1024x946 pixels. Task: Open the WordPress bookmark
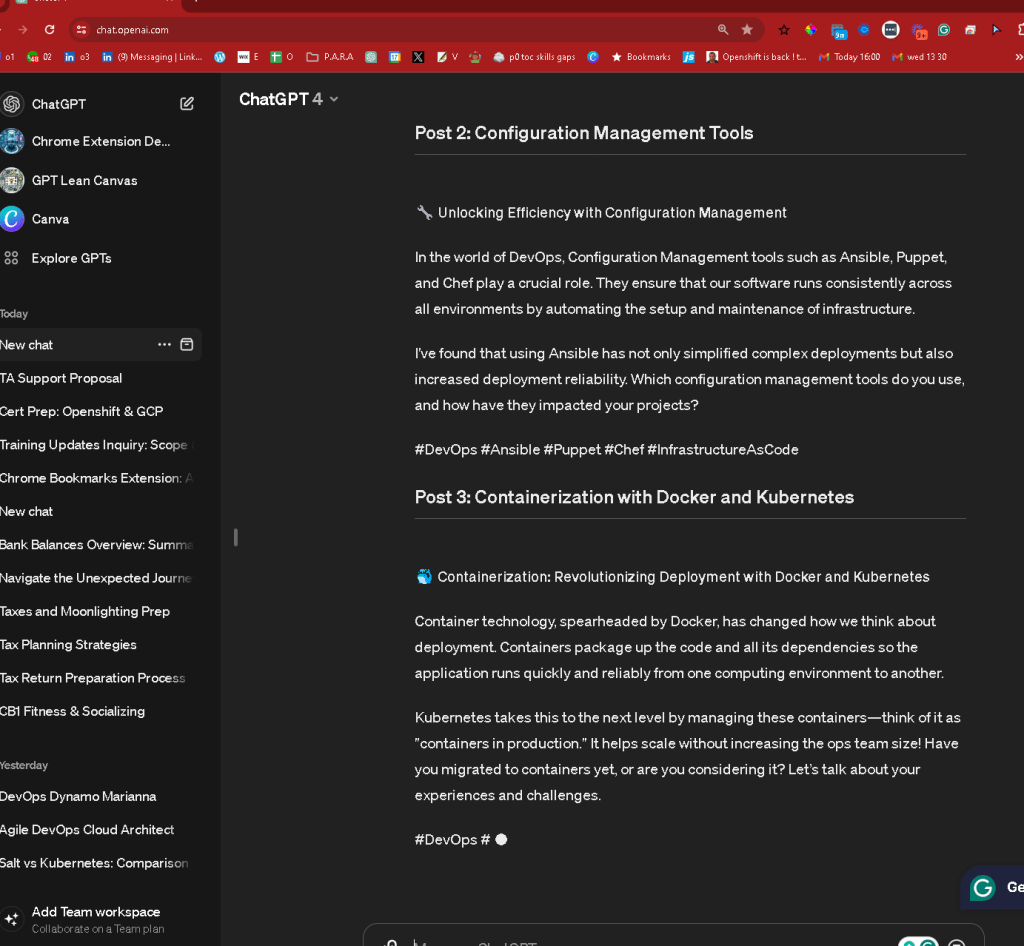click(220, 57)
